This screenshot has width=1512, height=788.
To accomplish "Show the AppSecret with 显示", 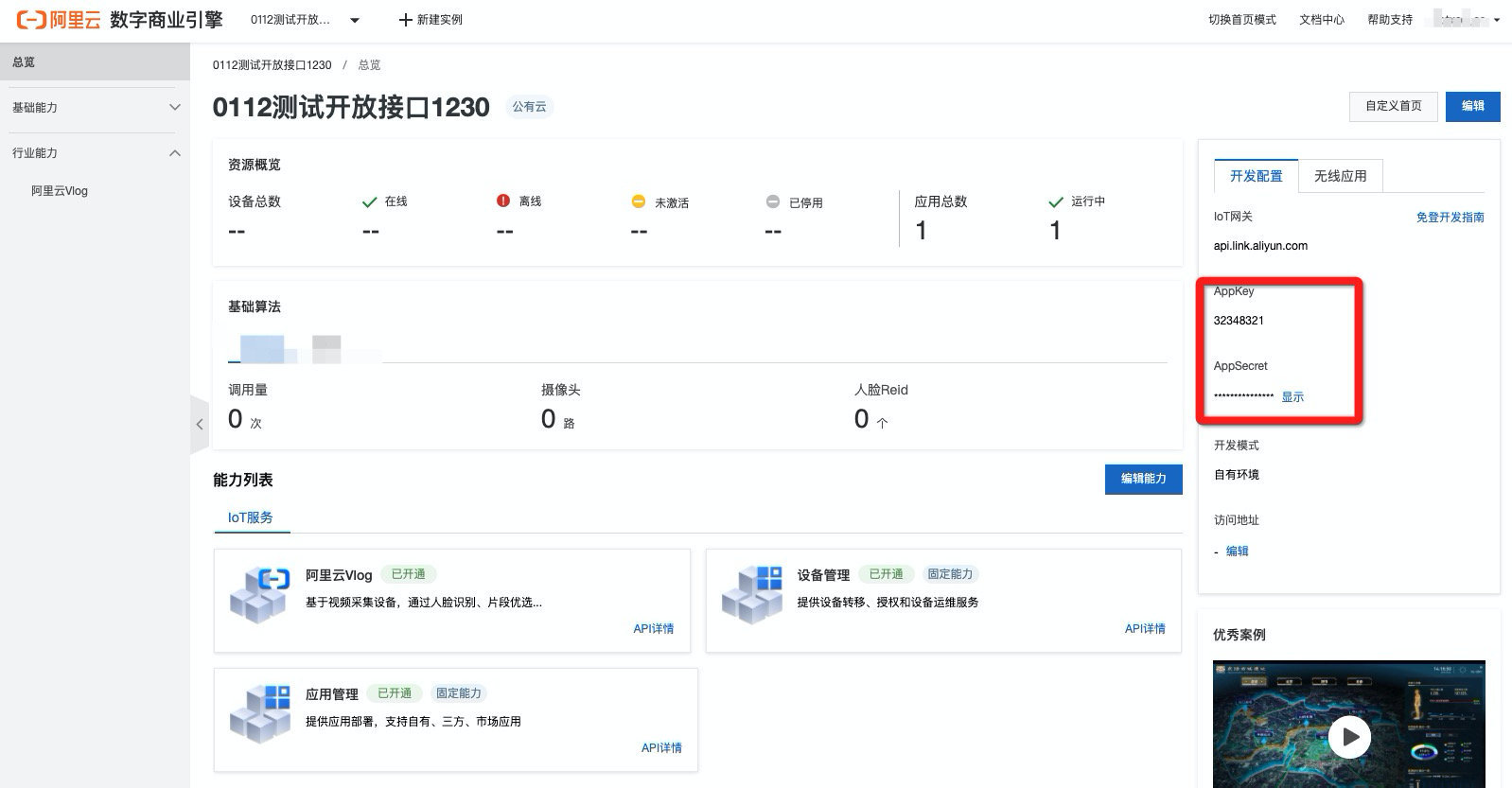I will (1292, 397).
